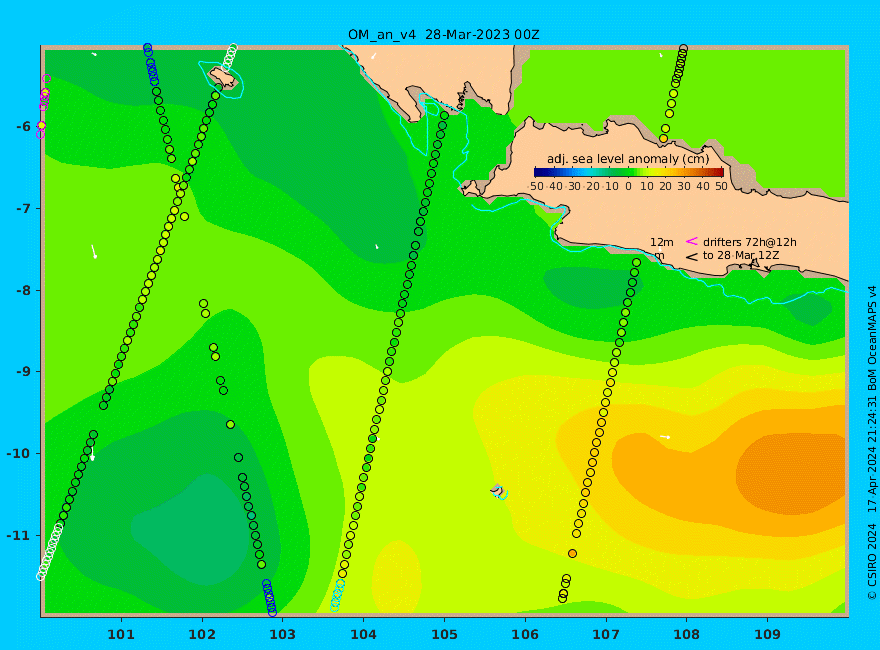The width and height of the screenshot is (880, 650).
Task: Click longitude axis label 106
Action: coord(525,634)
